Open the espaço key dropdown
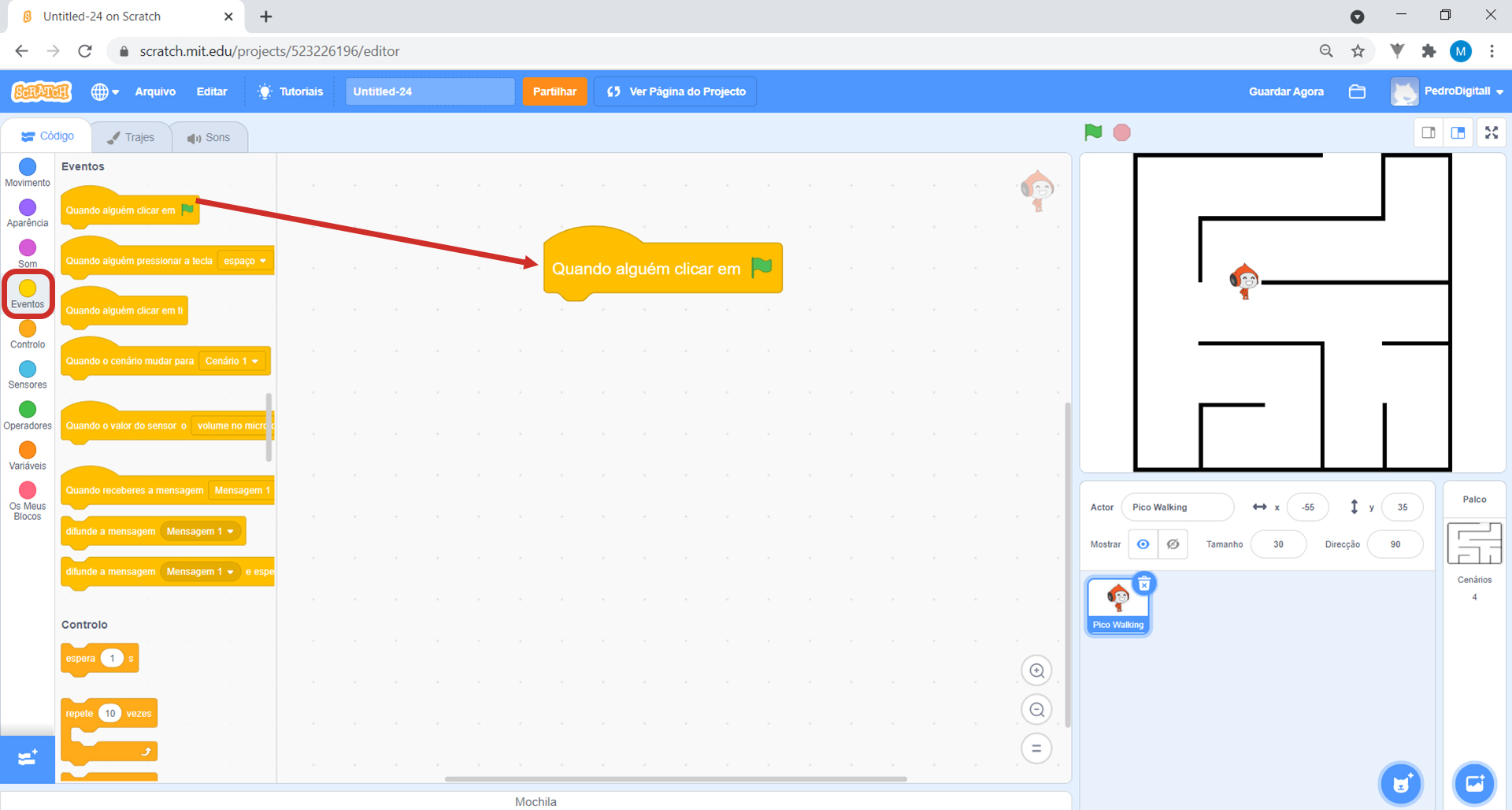Screen dimensions: 1512x810 (245, 261)
